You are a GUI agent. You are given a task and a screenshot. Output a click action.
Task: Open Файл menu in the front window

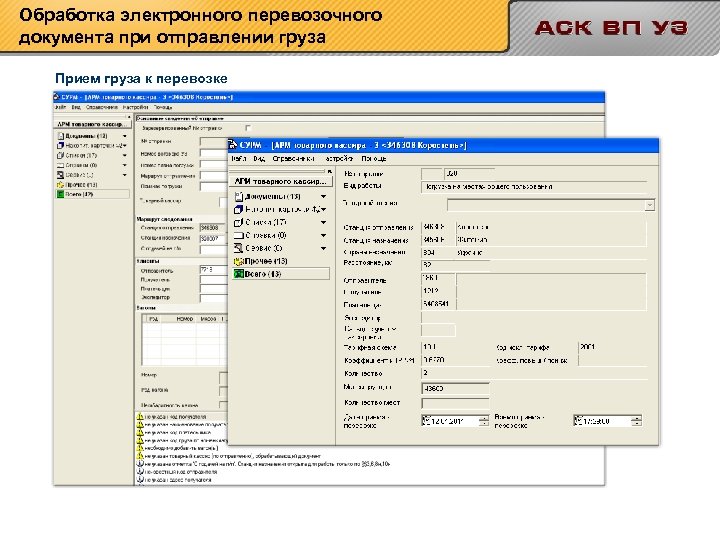coord(238,158)
